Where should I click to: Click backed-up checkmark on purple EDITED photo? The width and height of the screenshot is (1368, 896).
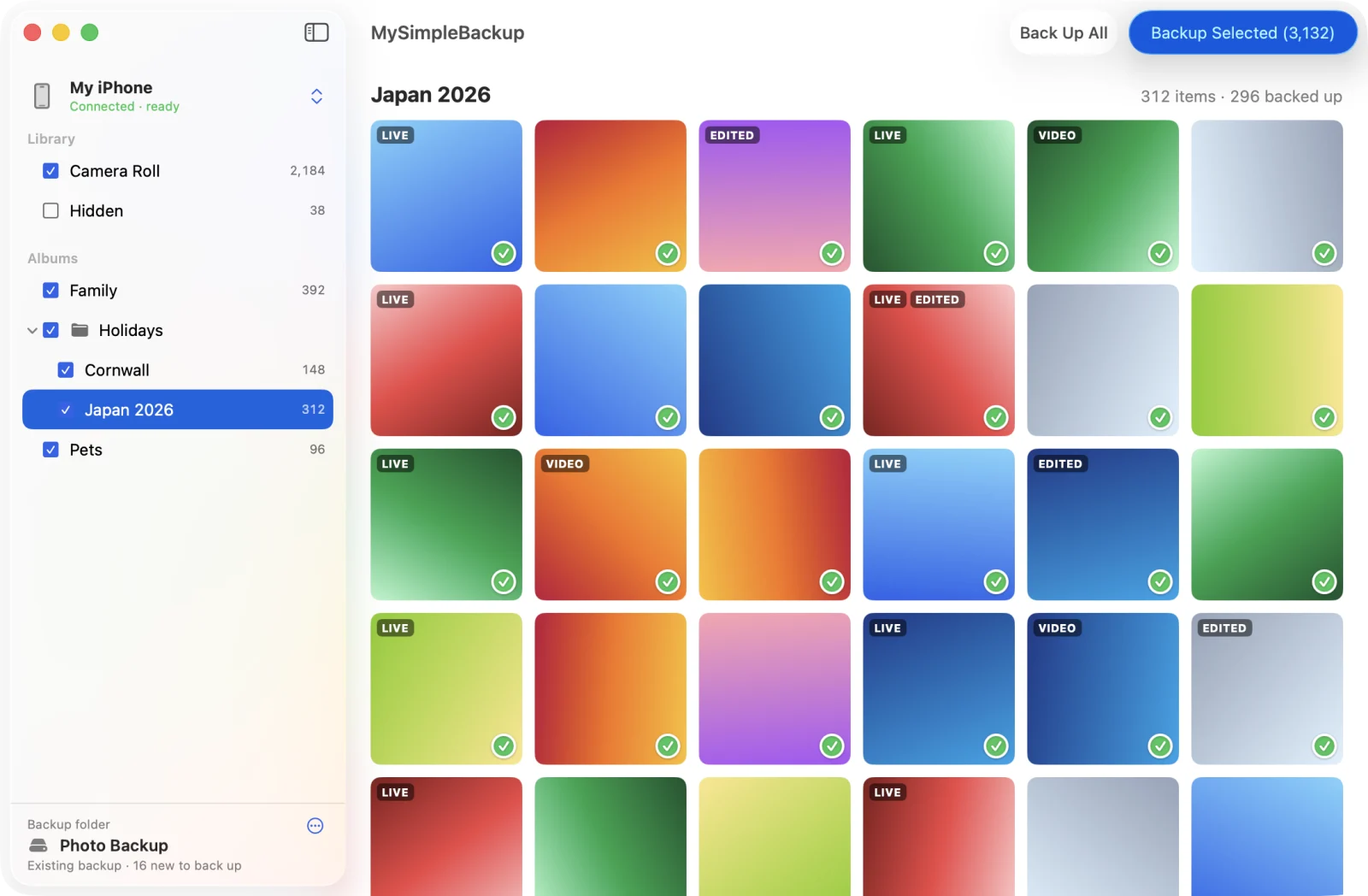[832, 253]
